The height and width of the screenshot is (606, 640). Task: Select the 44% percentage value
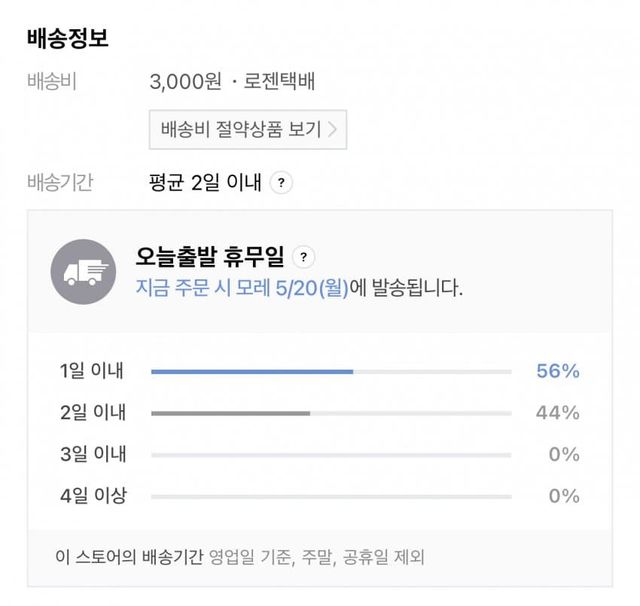tap(558, 413)
